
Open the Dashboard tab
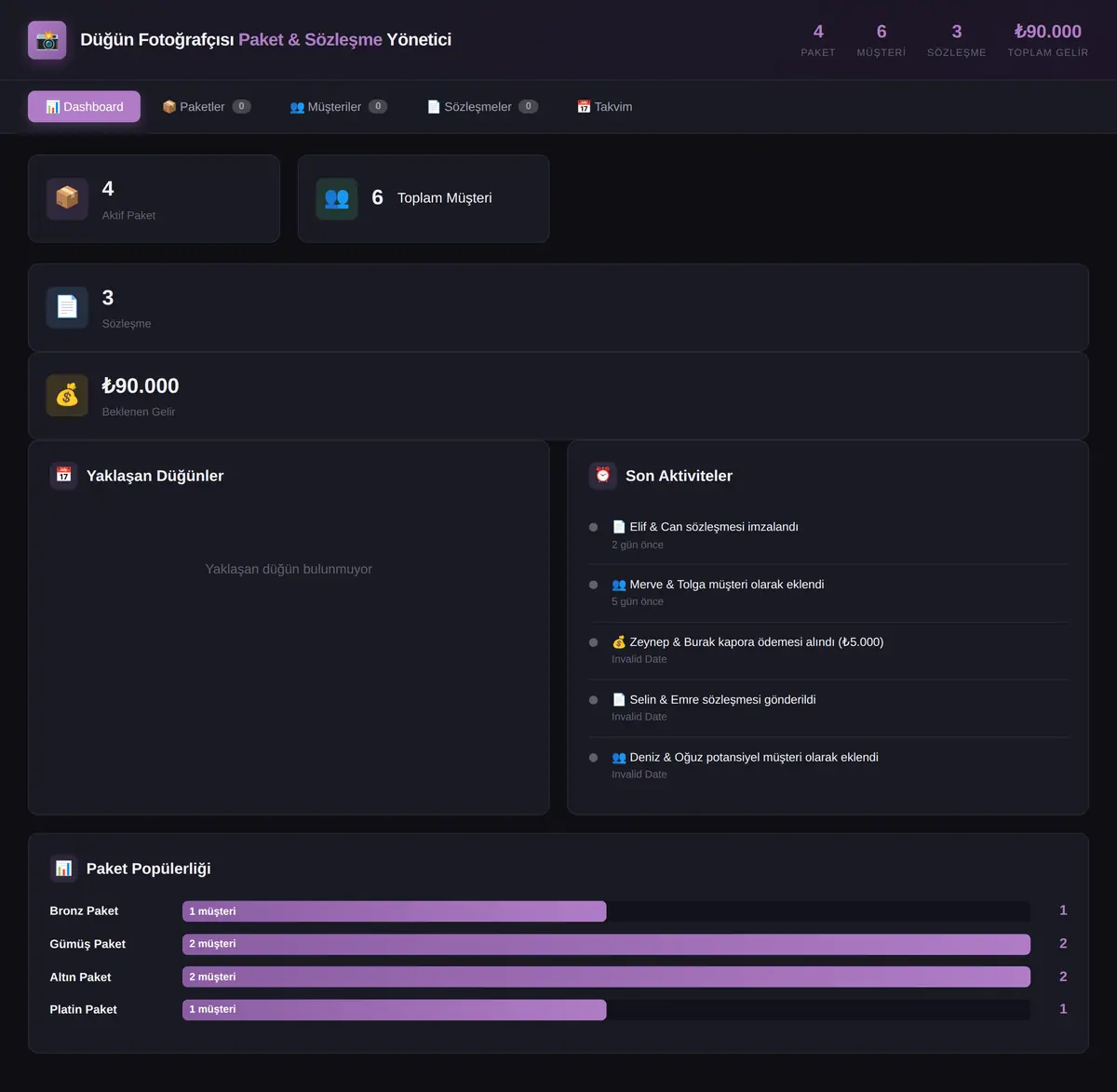[84, 107]
